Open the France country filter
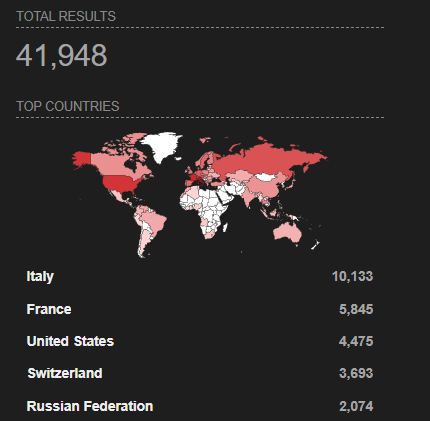 49,309
